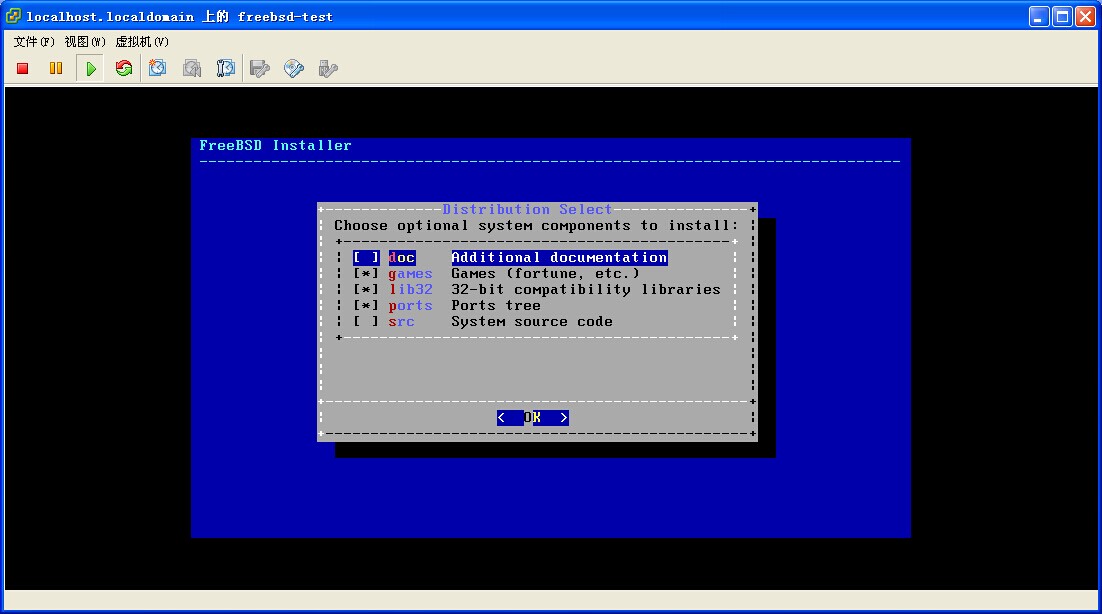Click the red Stop (power off) icon
The image size is (1102, 614).
click(23, 68)
